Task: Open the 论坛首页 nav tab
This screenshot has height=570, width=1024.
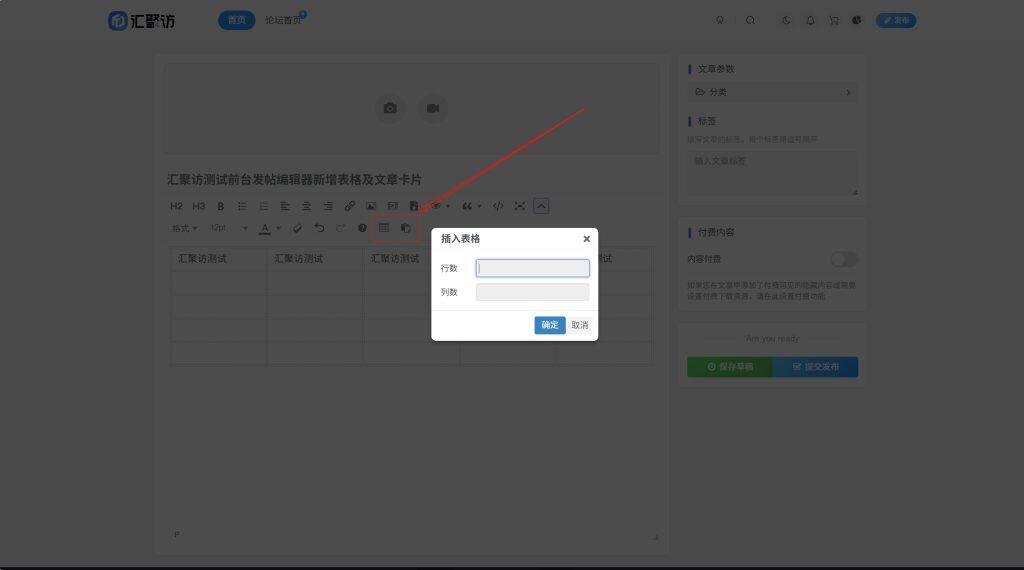Action: click(x=283, y=20)
